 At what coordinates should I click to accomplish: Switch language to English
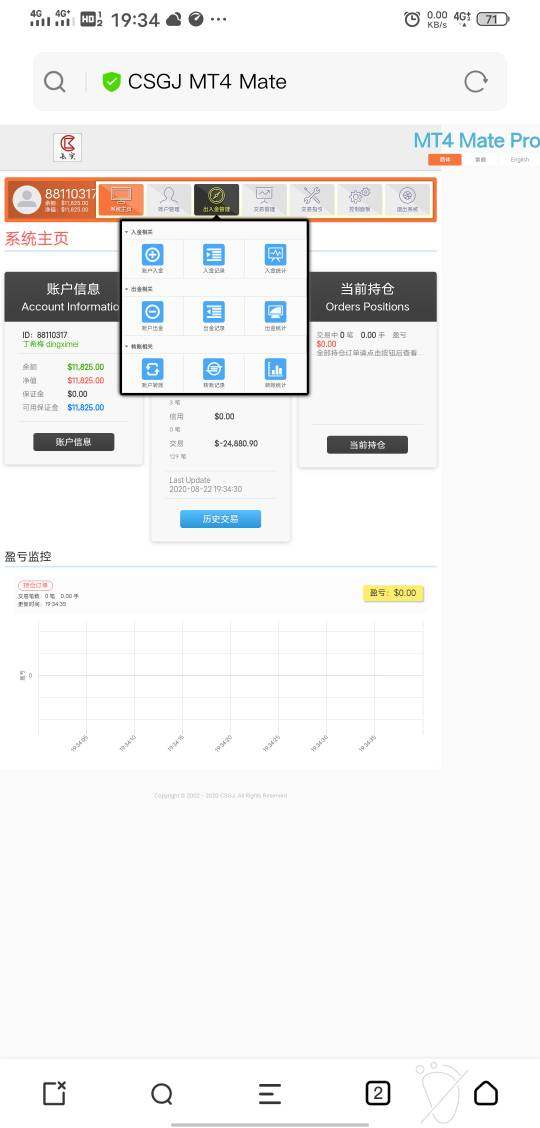(x=520, y=160)
